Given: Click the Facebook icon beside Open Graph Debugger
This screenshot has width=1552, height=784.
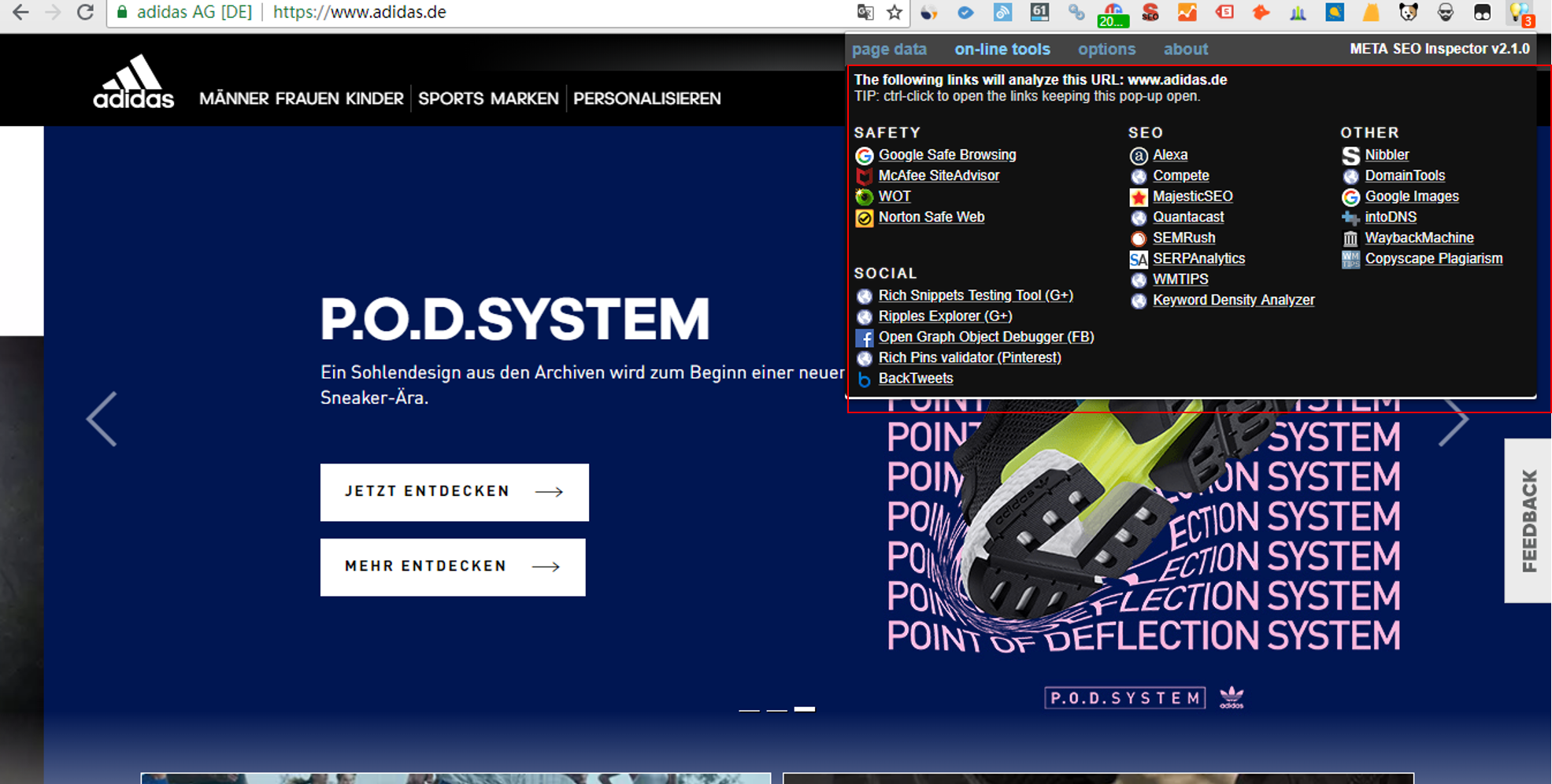Looking at the screenshot, I should 864,338.
